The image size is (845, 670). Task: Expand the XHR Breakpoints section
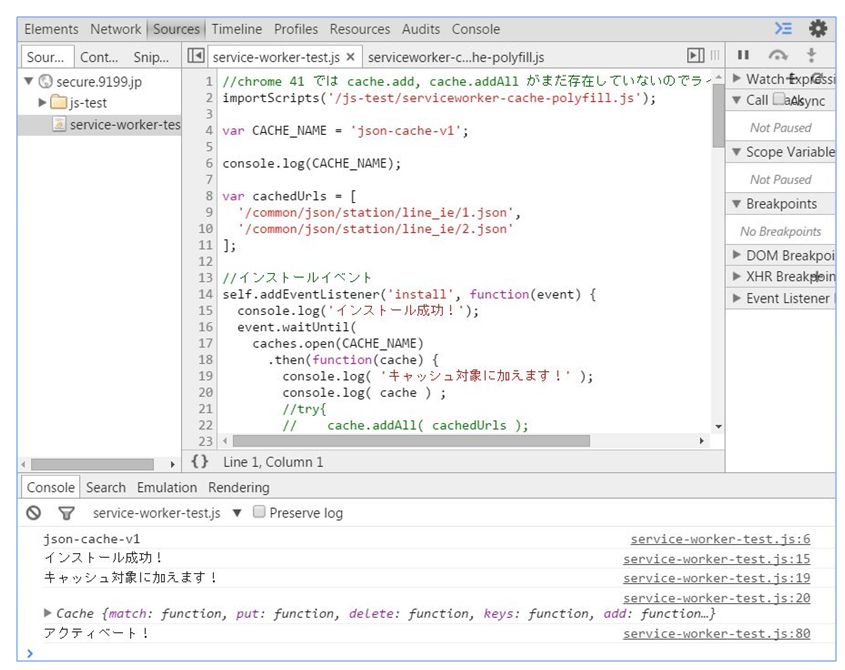(736, 277)
